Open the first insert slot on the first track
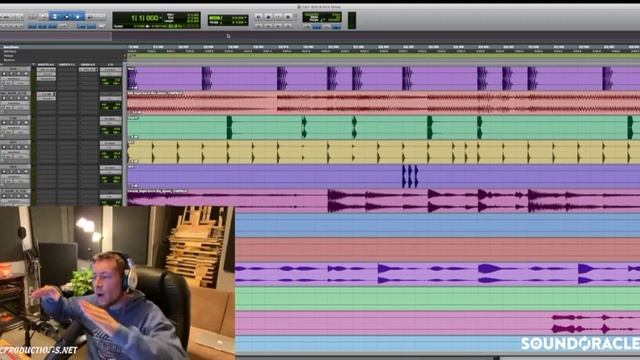Viewport: 640px width, 360px height. pyautogui.click(x=46, y=69)
